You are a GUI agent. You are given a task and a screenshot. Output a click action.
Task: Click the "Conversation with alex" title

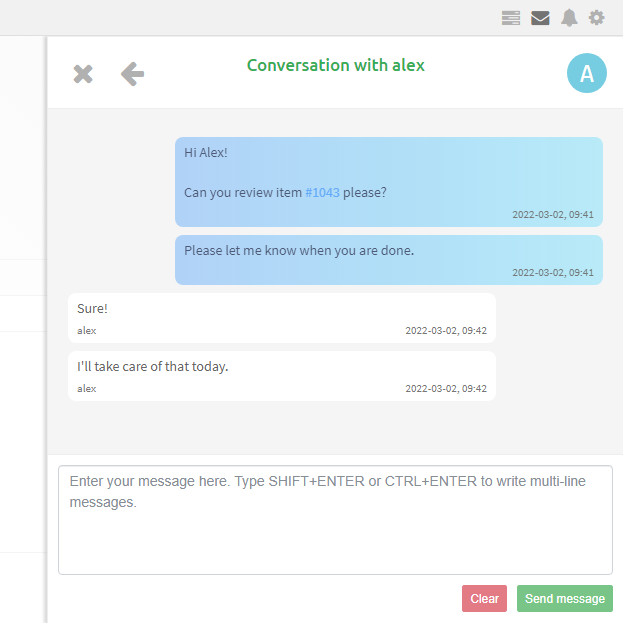pyautogui.click(x=335, y=65)
